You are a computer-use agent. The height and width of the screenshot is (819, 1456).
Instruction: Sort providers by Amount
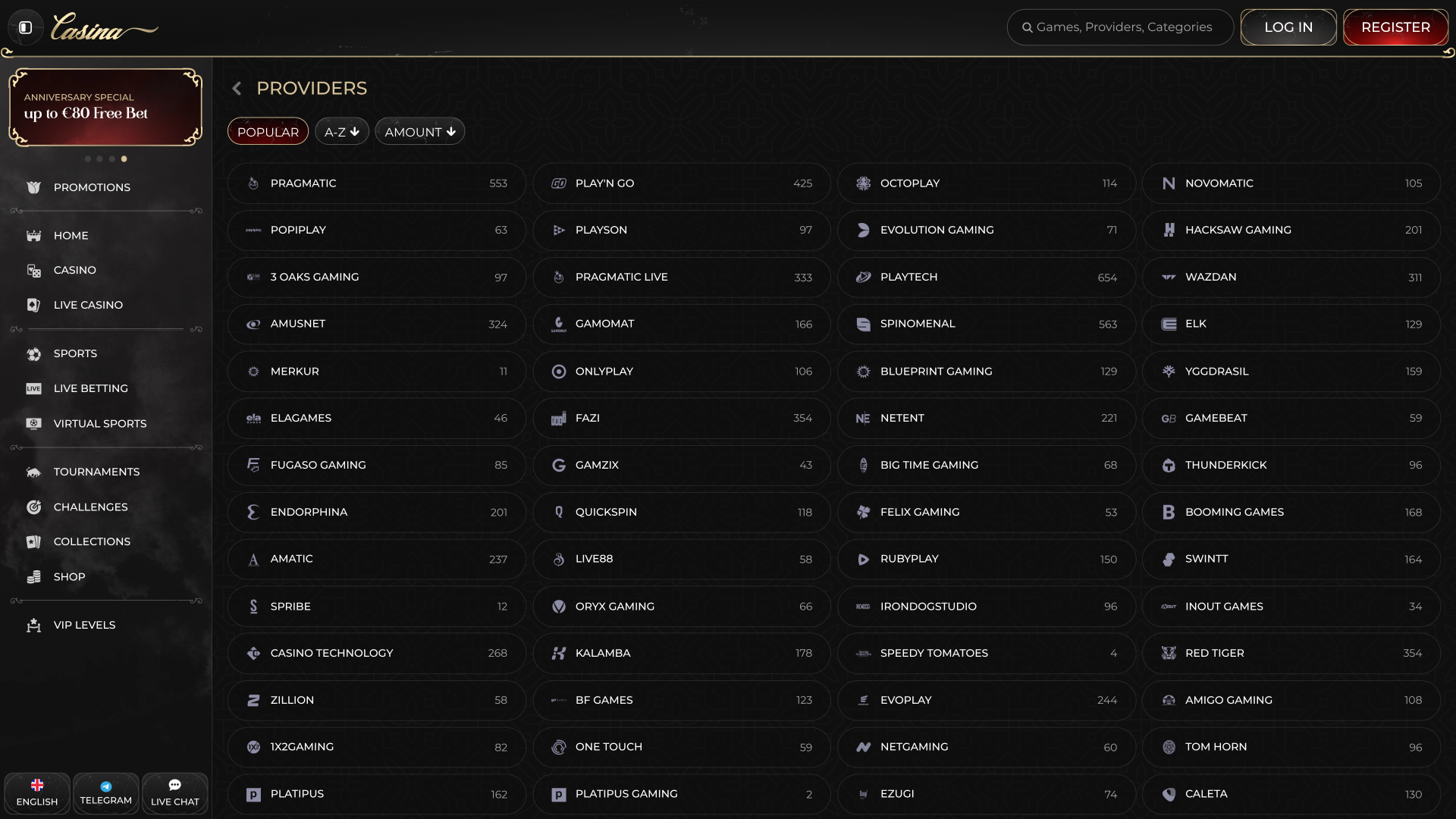click(x=419, y=132)
